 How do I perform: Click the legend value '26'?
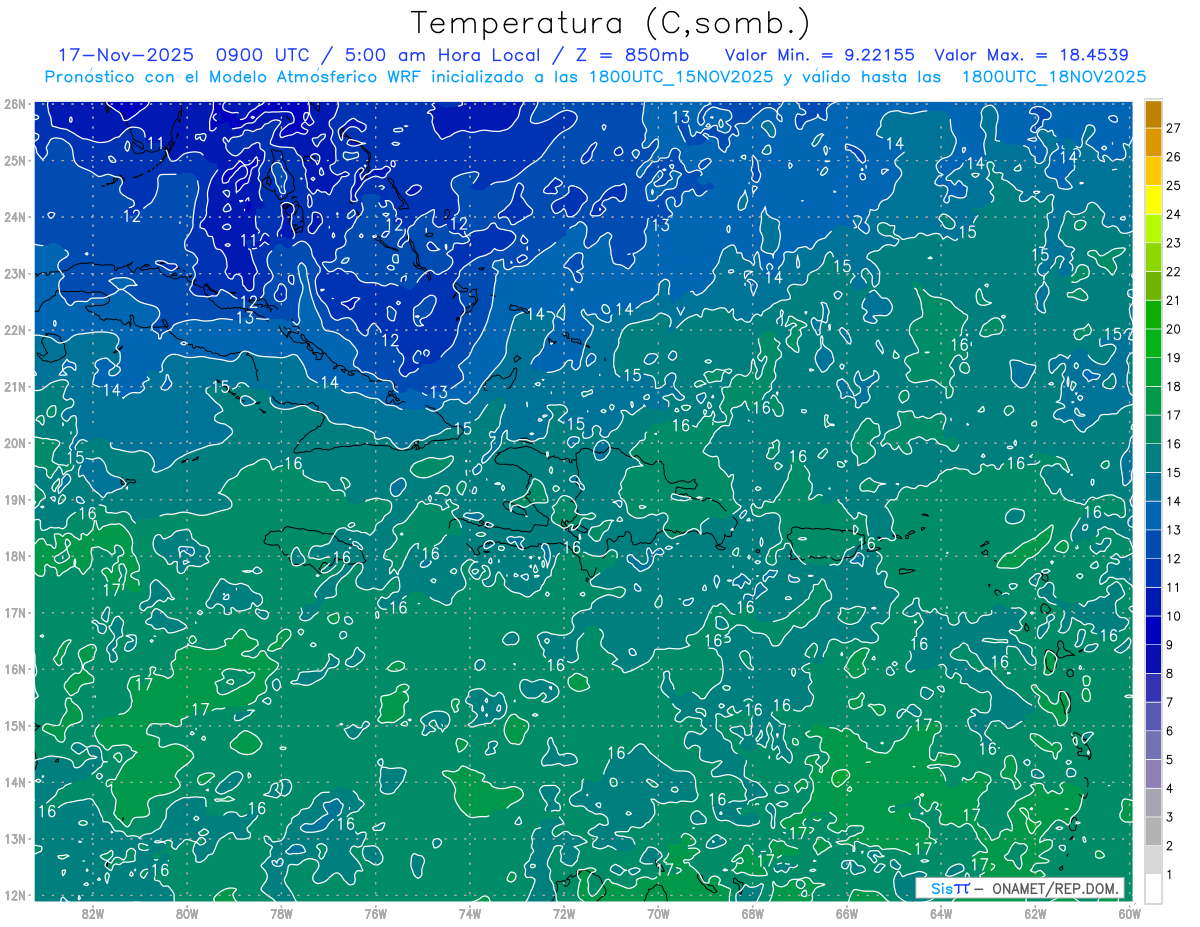[x=1173, y=157]
